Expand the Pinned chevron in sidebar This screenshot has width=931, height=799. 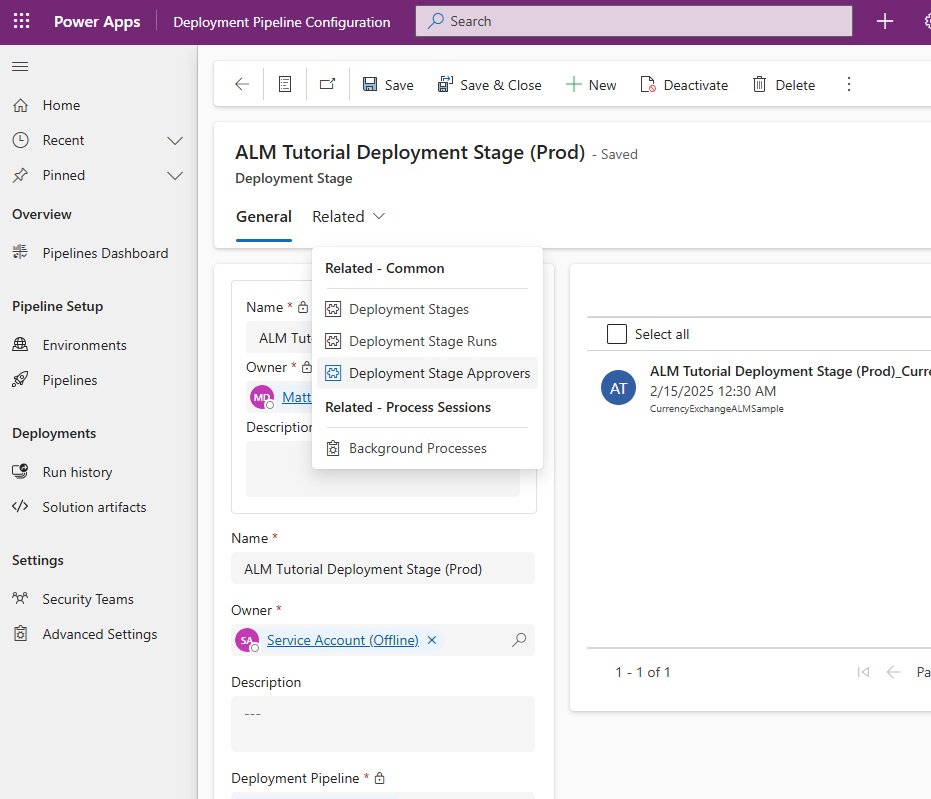click(175, 176)
